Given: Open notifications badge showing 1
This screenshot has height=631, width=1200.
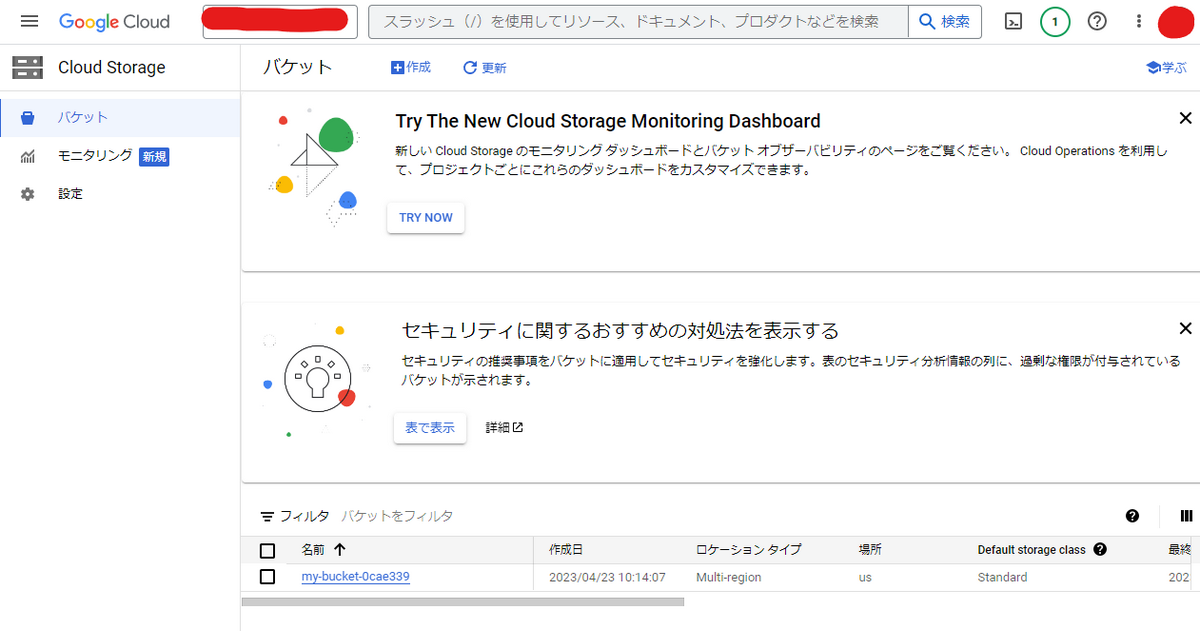Looking at the screenshot, I should 1055,21.
